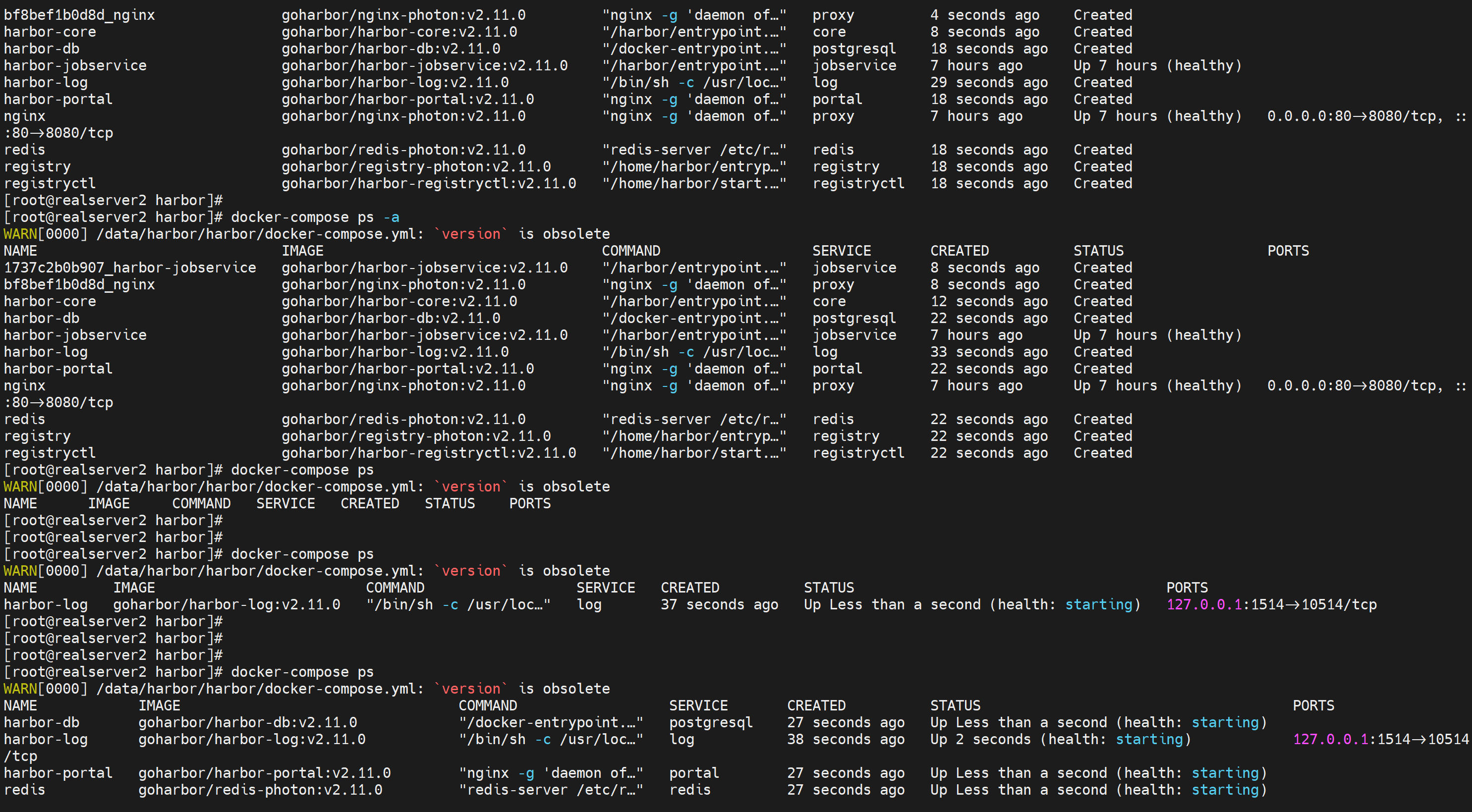Click the red `version` word in last warning
This screenshot has width=1472, height=812.
point(470,689)
